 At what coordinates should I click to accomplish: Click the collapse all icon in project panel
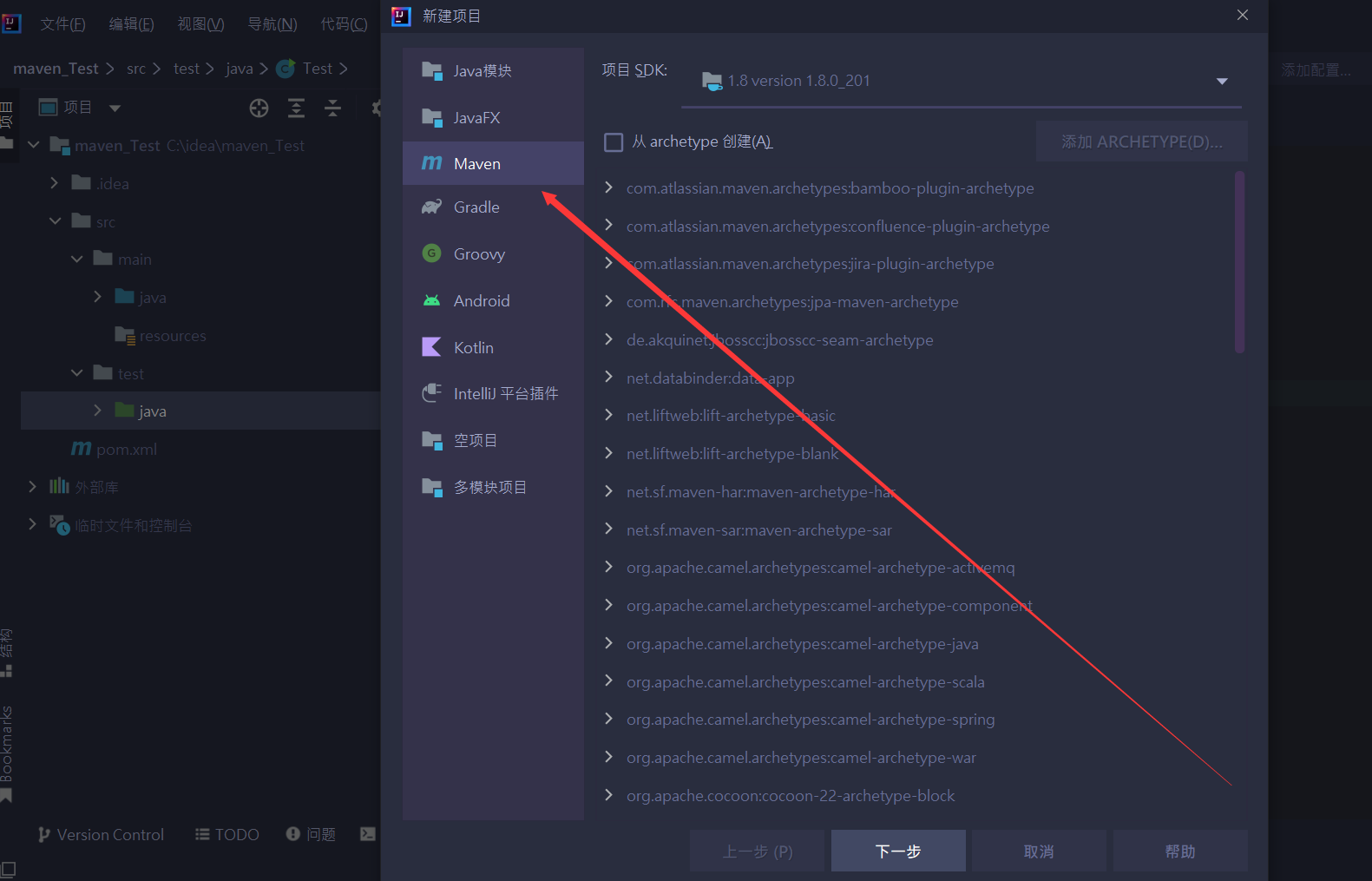coord(332,108)
